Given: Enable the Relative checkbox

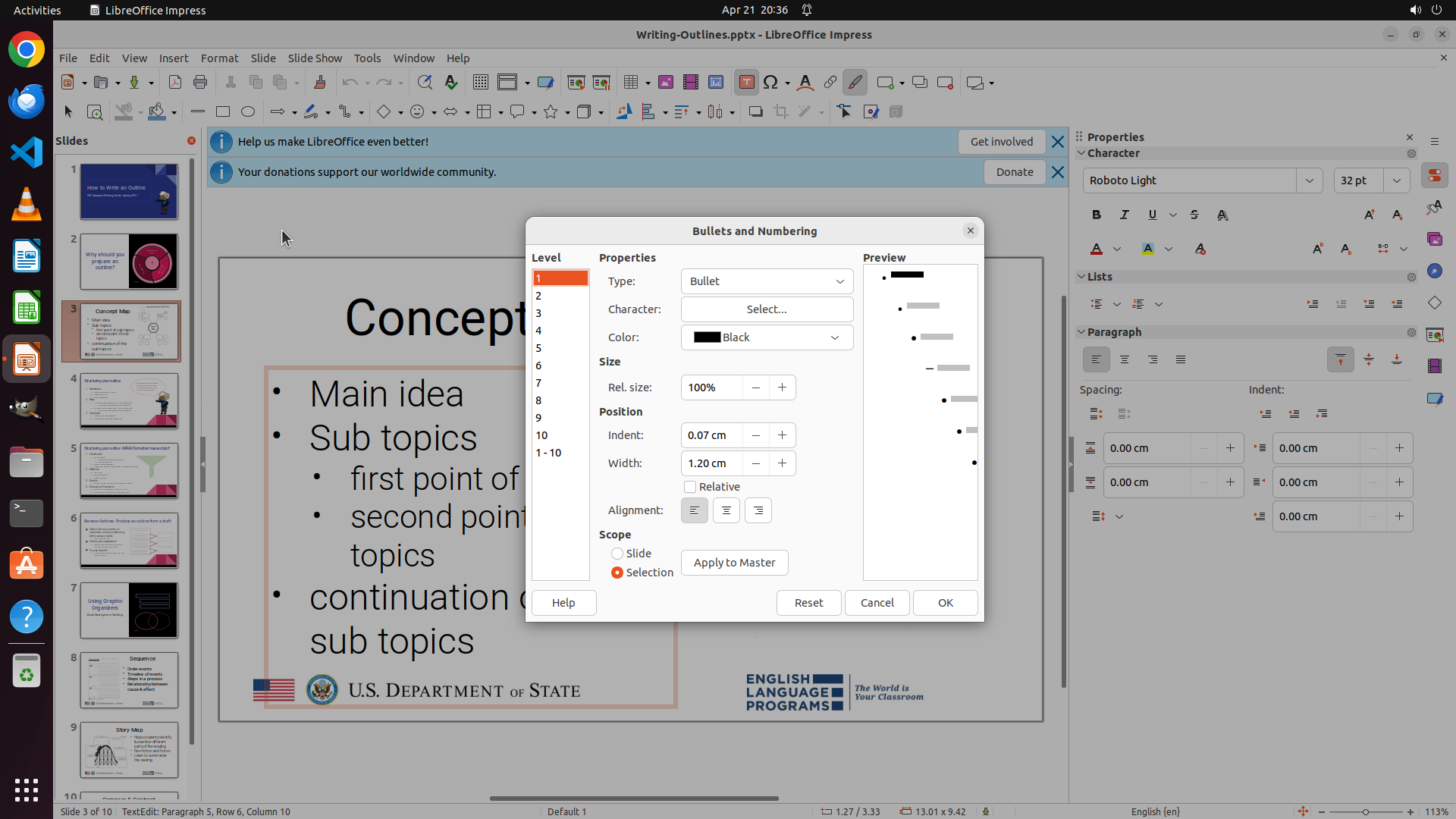Looking at the screenshot, I should [x=690, y=487].
